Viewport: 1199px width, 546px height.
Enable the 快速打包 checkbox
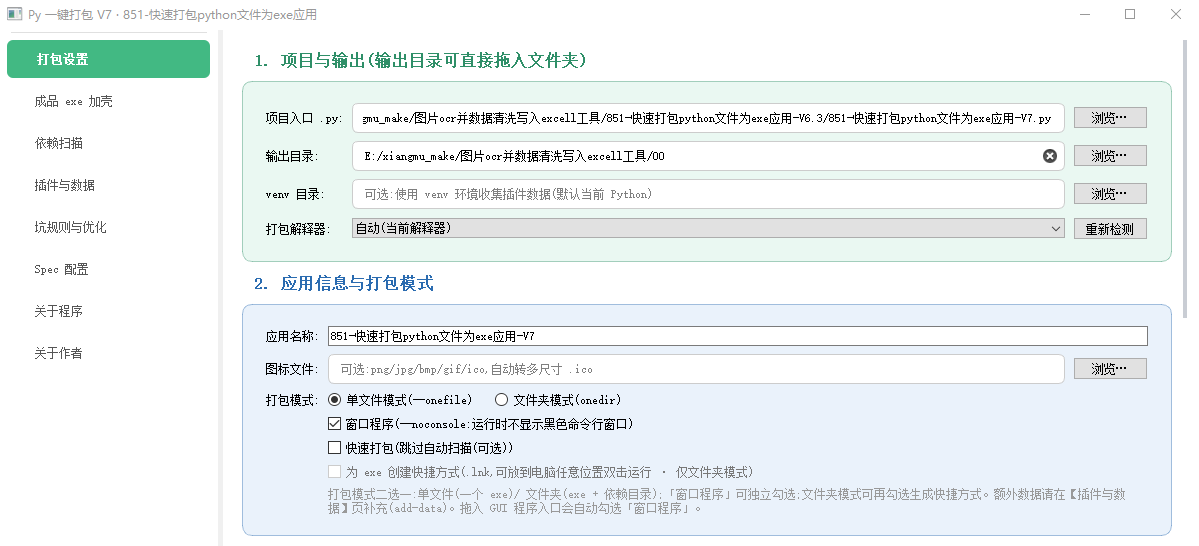(x=420, y=447)
